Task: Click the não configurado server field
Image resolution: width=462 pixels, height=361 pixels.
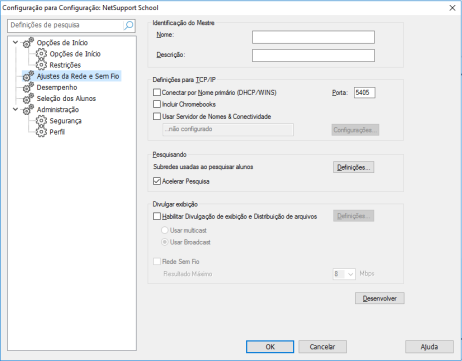Action: (228, 129)
